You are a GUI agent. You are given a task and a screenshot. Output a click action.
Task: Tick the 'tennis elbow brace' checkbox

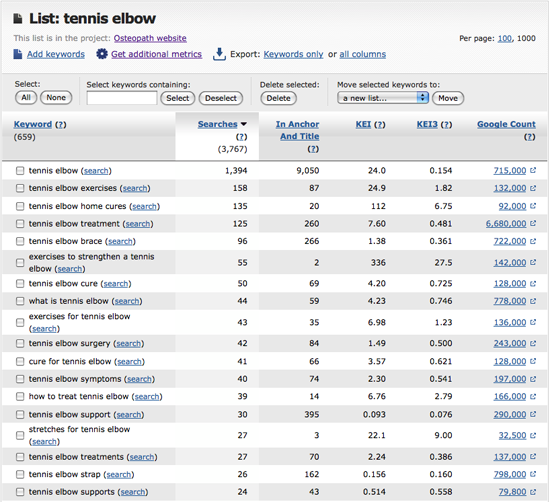click(20, 241)
